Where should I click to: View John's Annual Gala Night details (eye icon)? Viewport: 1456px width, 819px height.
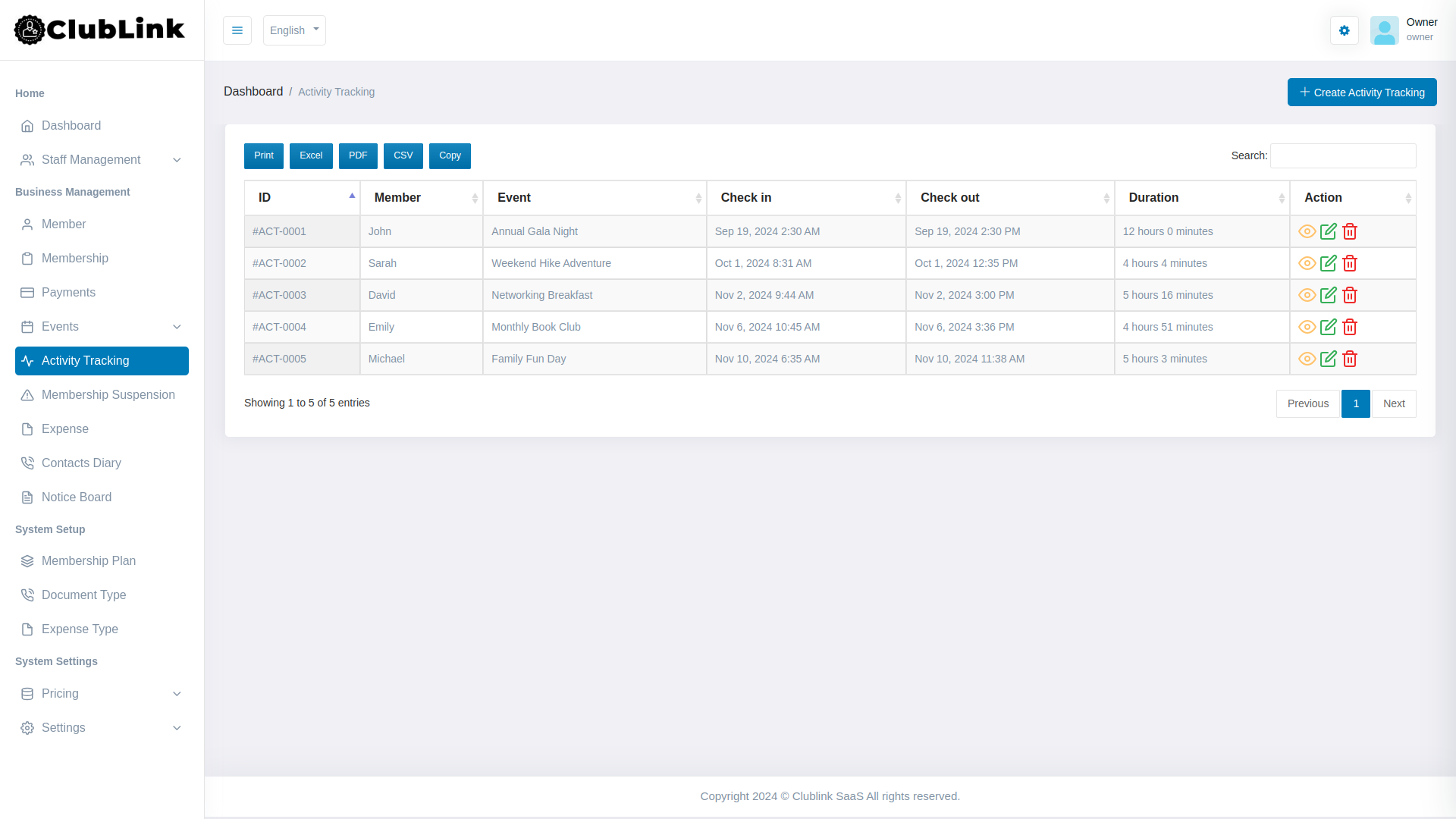pyautogui.click(x=1307, y=231)
